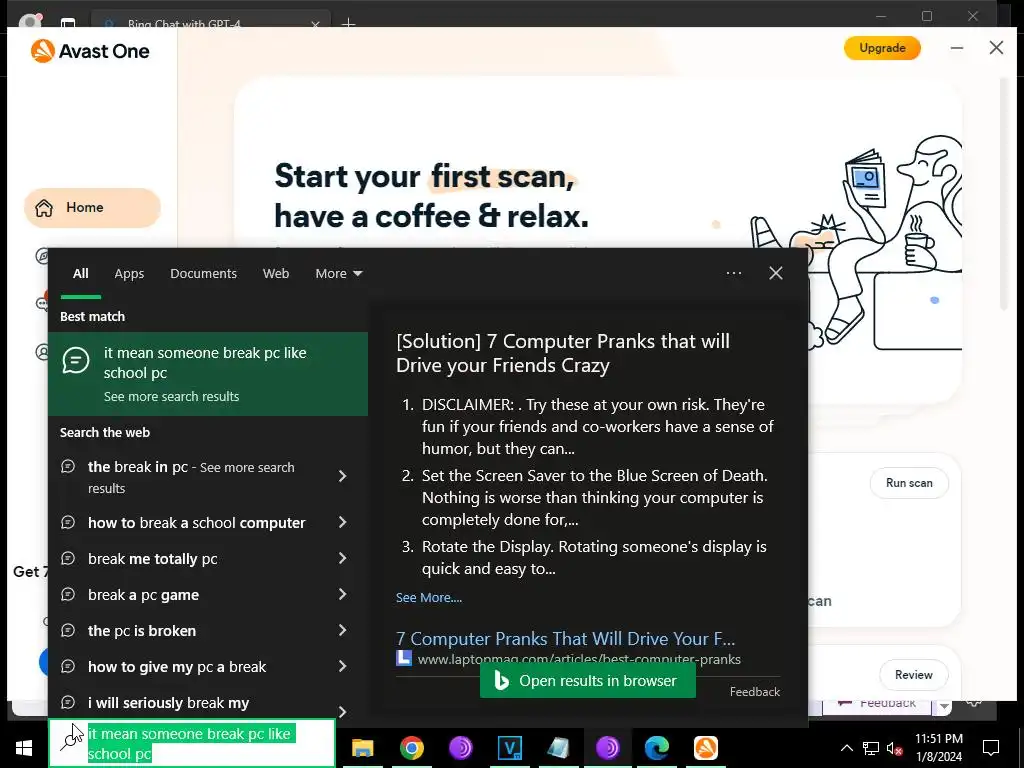Select suggestion 'i will seriously break my'
The image size is (1024, 768).
168,703
